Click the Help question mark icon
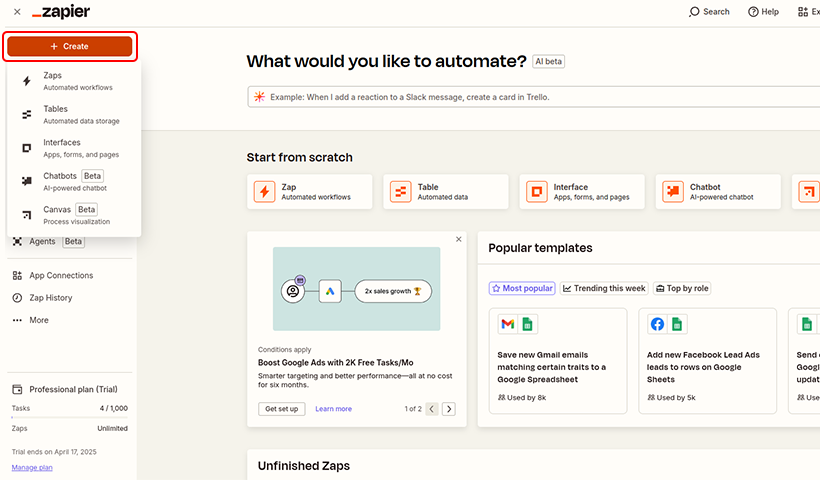 pos(753,12)
